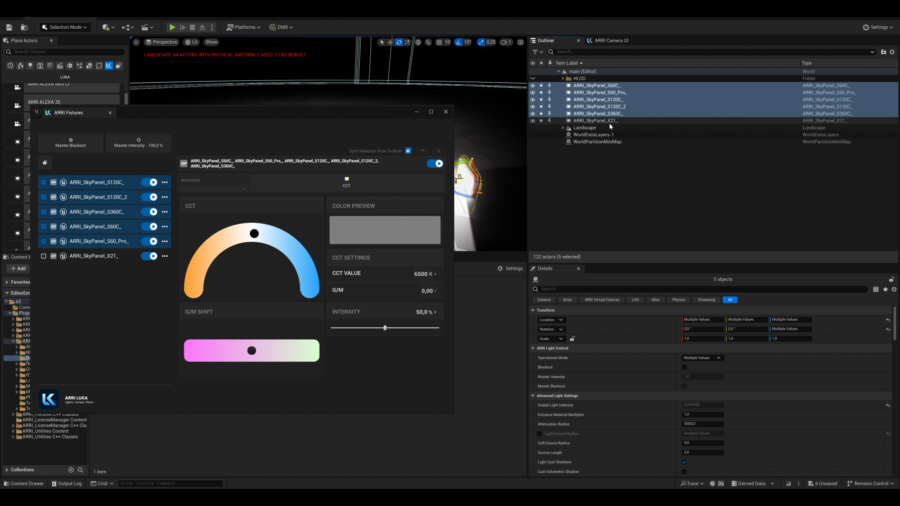Screen dimensions: 900x506
Task: Toggle power switch for ARRI_SkyPanel_S60_Pro_ fixture
Action: click(149, 241)
